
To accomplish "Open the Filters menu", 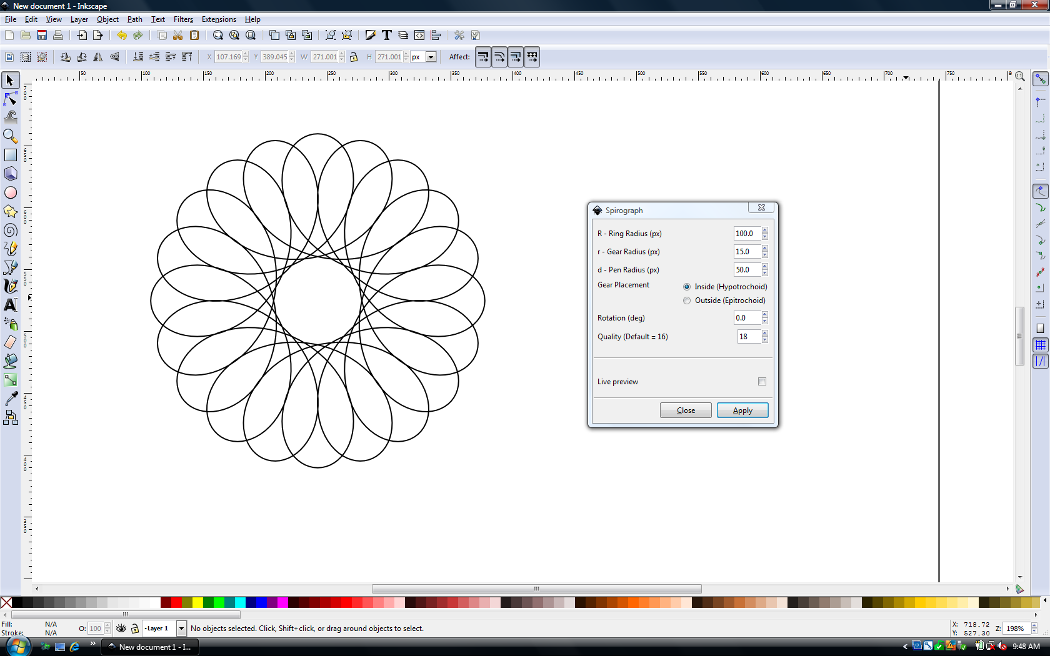I will [x=183, y=19].
